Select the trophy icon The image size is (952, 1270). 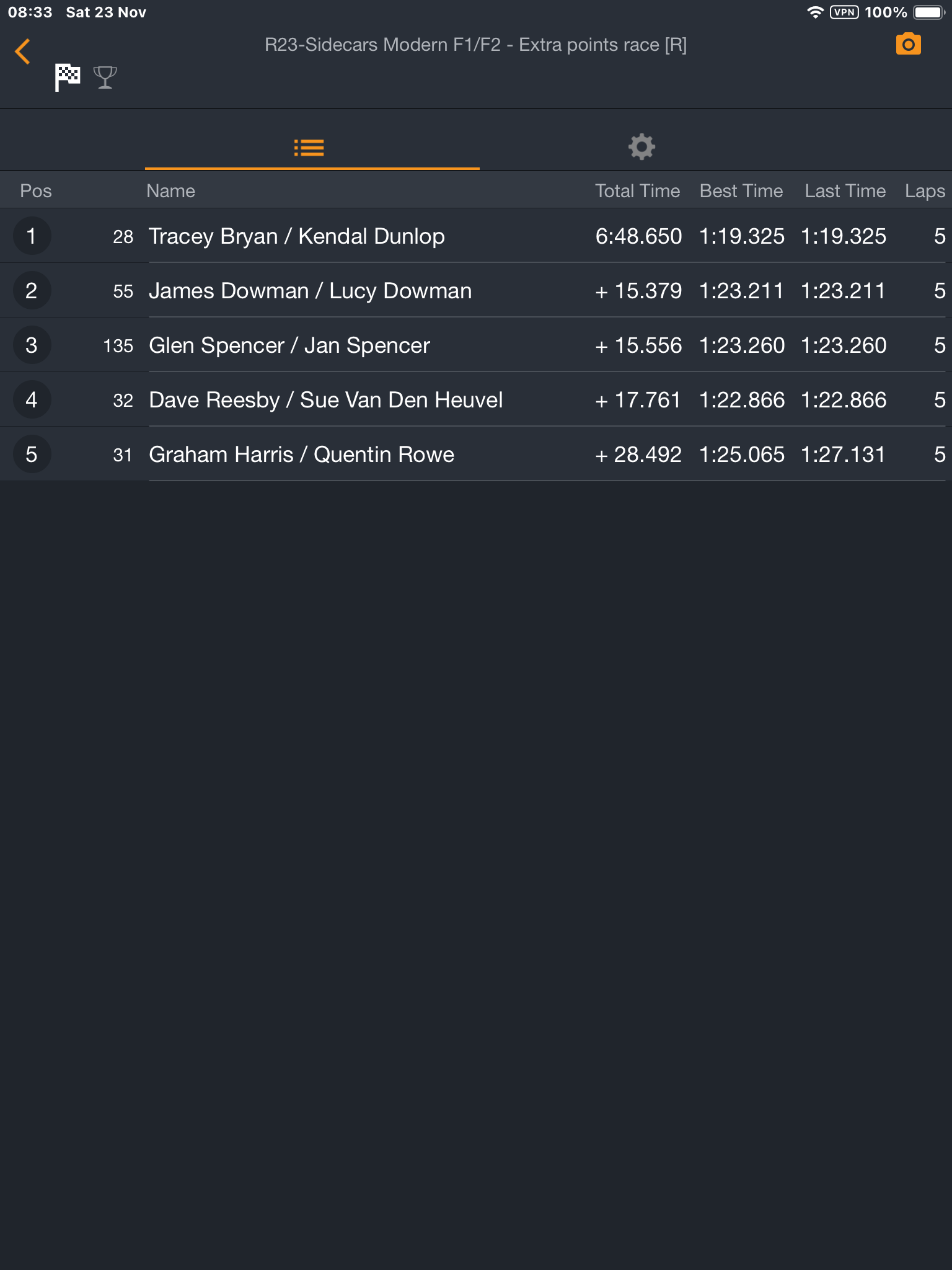(x=105, y=78)
